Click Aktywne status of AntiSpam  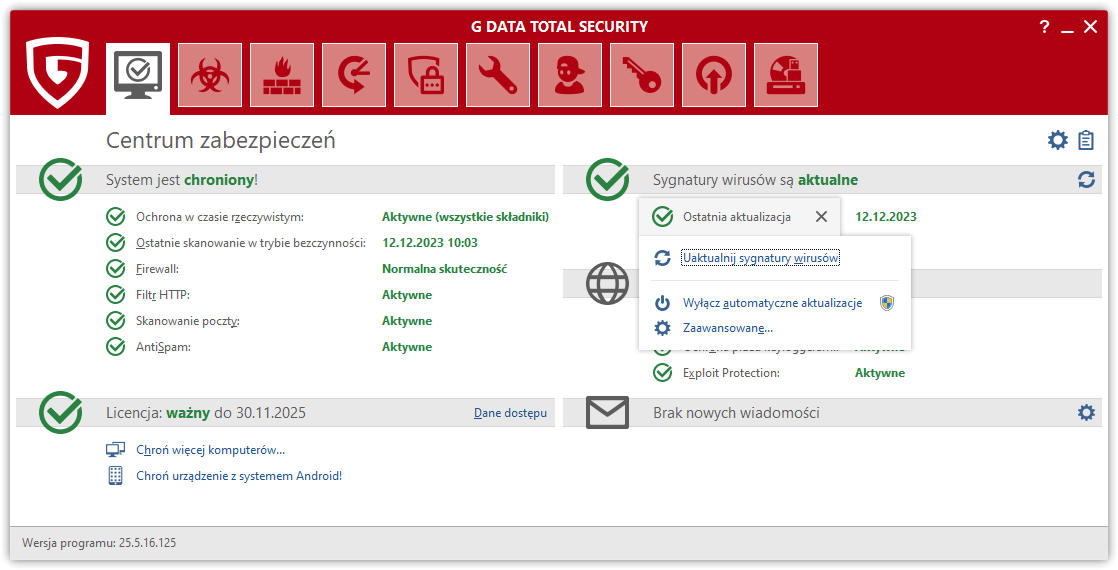[406, 347]
